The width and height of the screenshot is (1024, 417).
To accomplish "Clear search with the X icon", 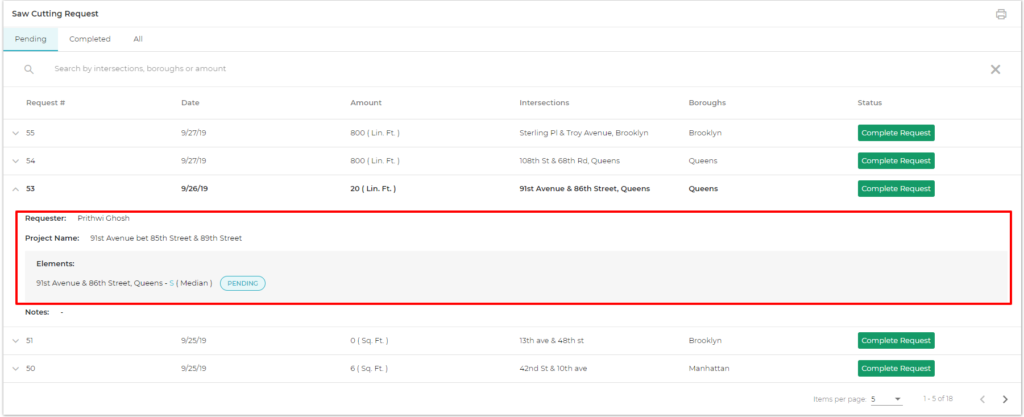I will [995, 69].
